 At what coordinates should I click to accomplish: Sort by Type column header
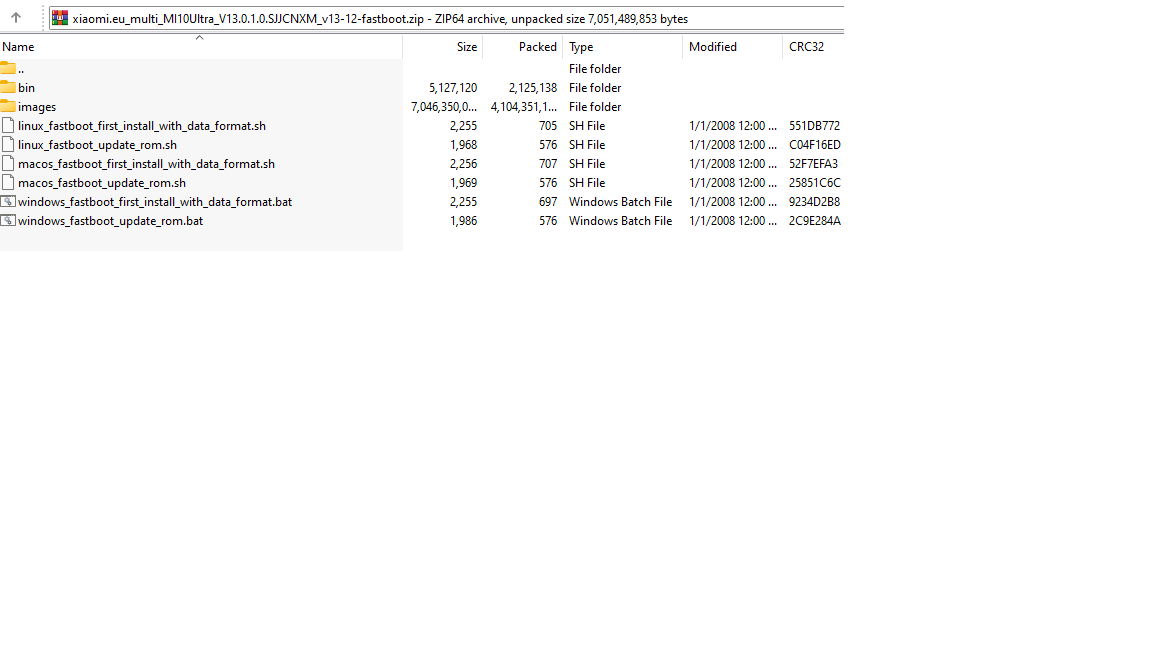(x=581, y=47)
